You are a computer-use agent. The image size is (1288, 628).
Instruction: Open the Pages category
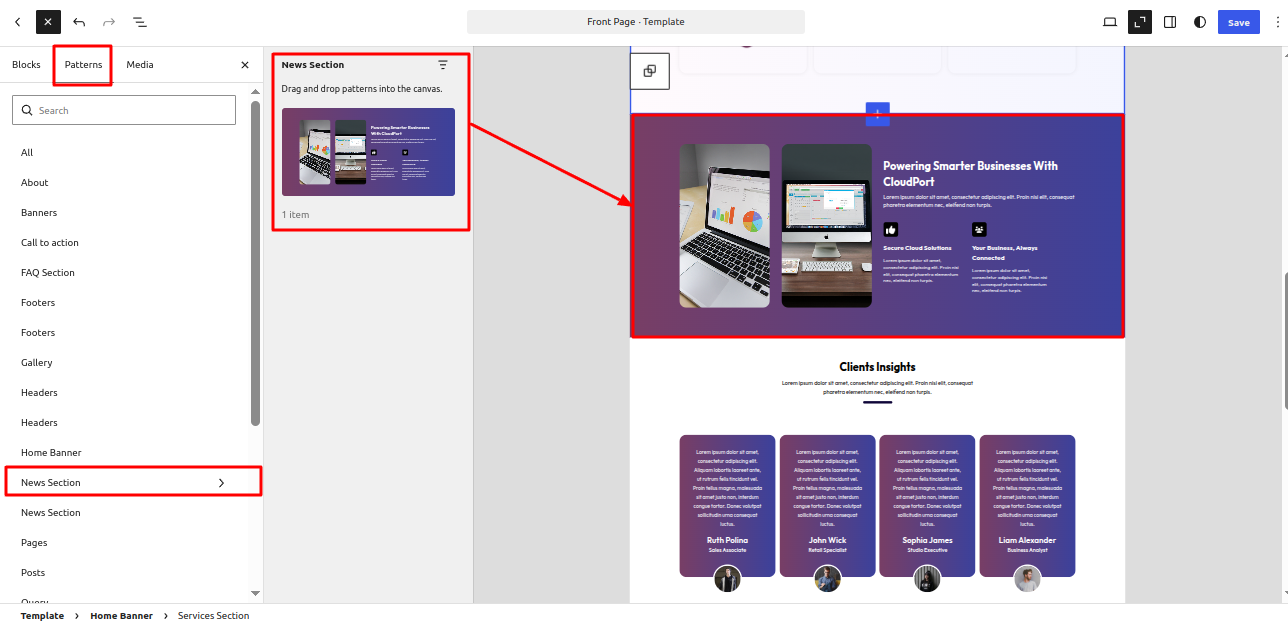click(34, 542)
